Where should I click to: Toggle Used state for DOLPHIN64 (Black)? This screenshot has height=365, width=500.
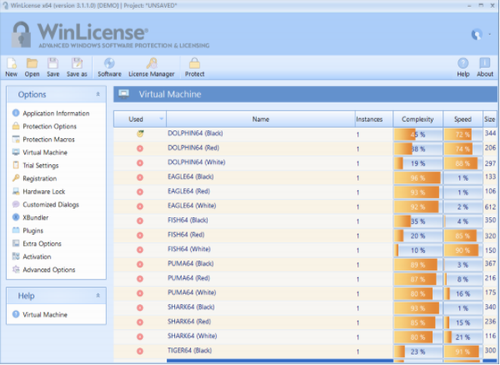point(140,134)
